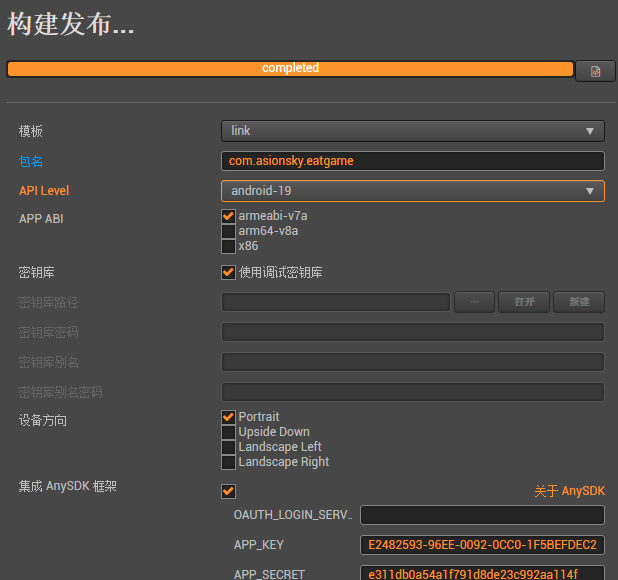Image resolution: width=618 pixels, height=580 pixels.
Task: Click the 密钥库路径 path field
Action: click(x=336, y=302)
